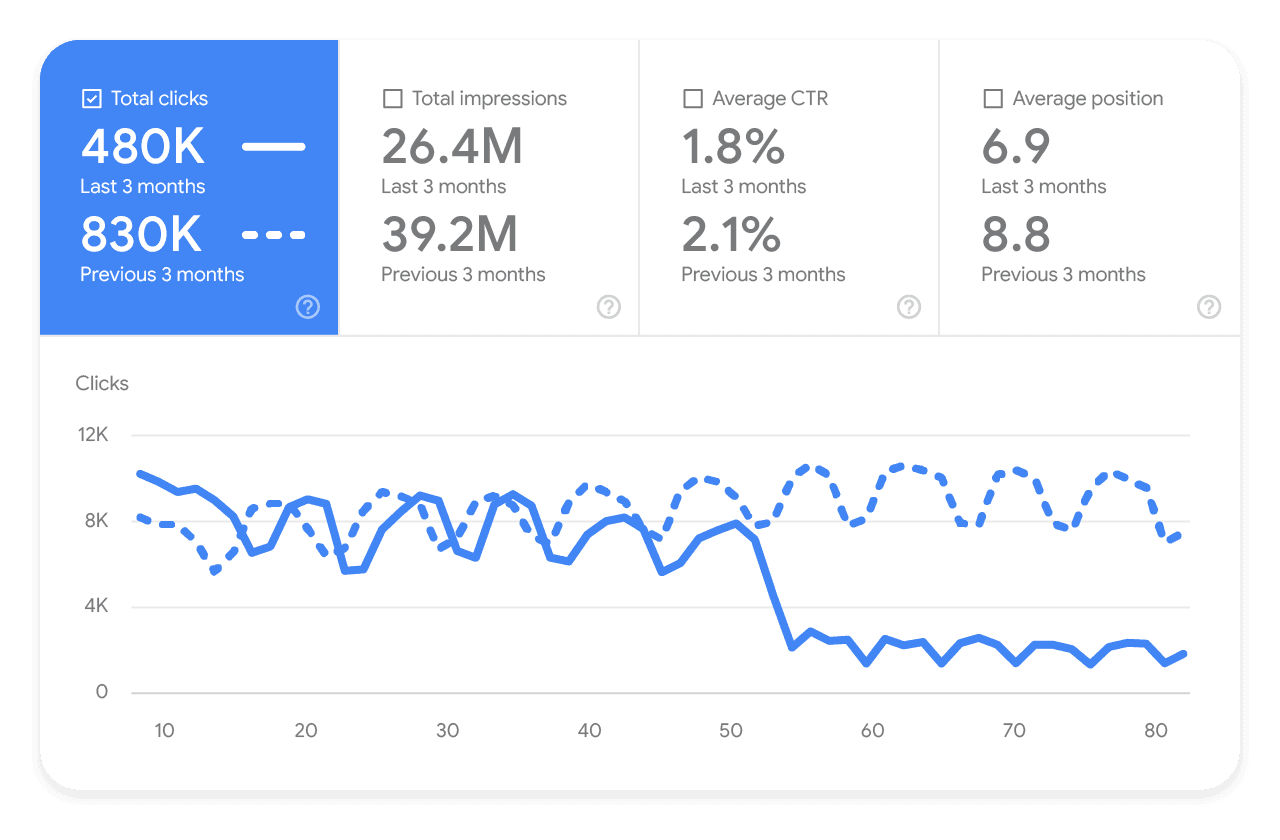Click the 26.4M impressions value
1280x840 pixels.
451,146
